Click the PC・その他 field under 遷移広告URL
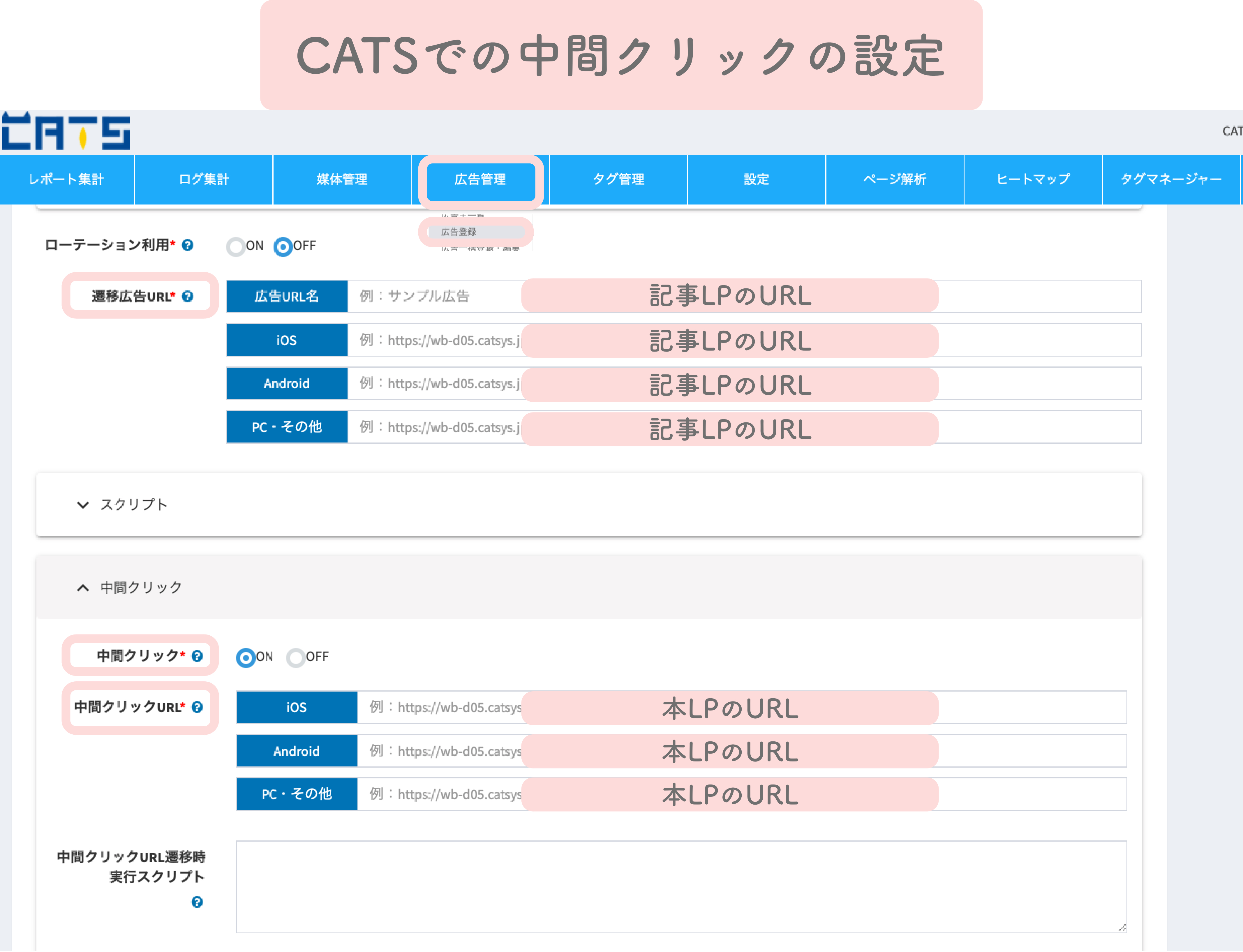The image size is (1243, 952). [x=745, y=427]
